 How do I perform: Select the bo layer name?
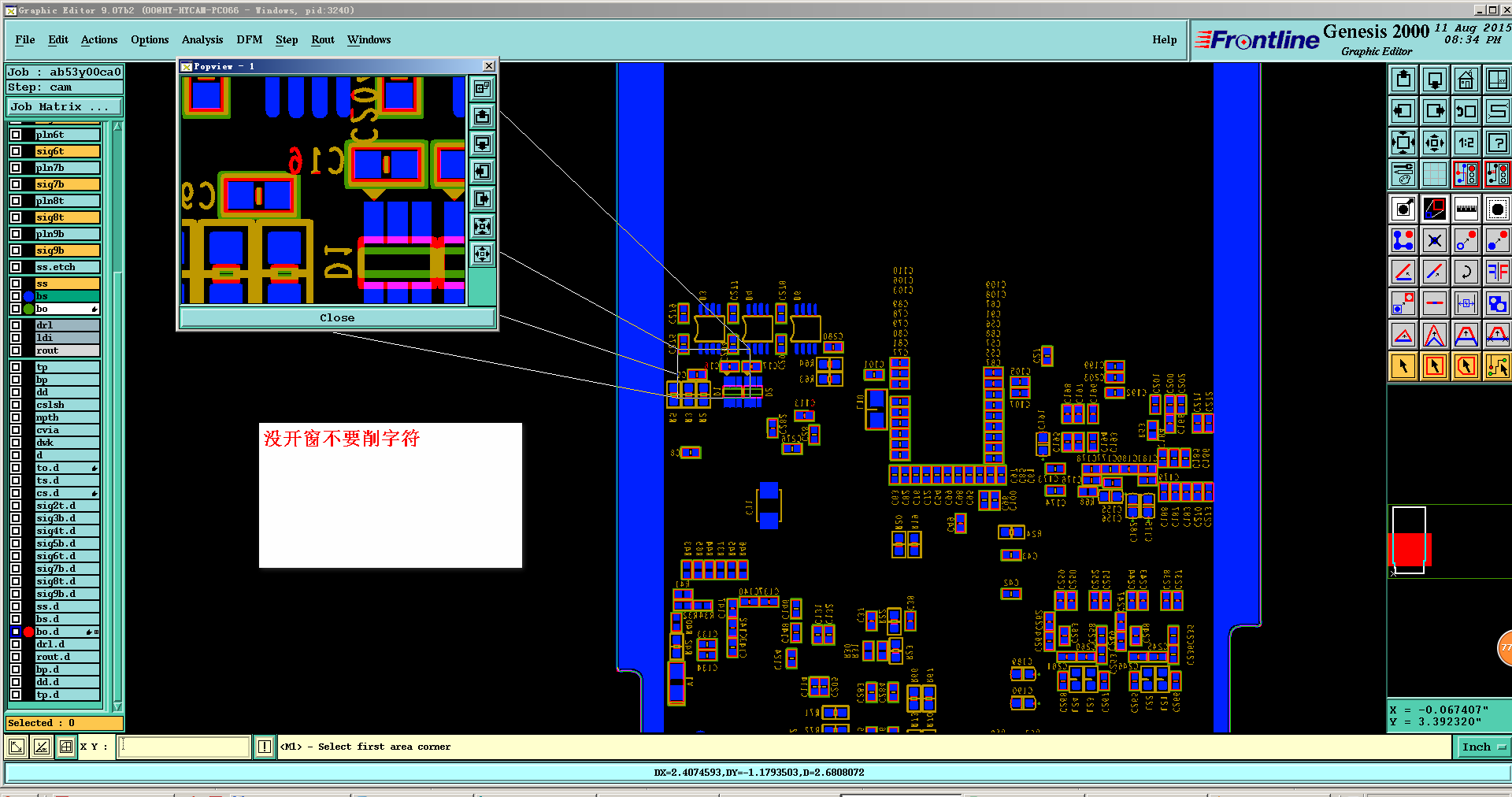point(67,309)
